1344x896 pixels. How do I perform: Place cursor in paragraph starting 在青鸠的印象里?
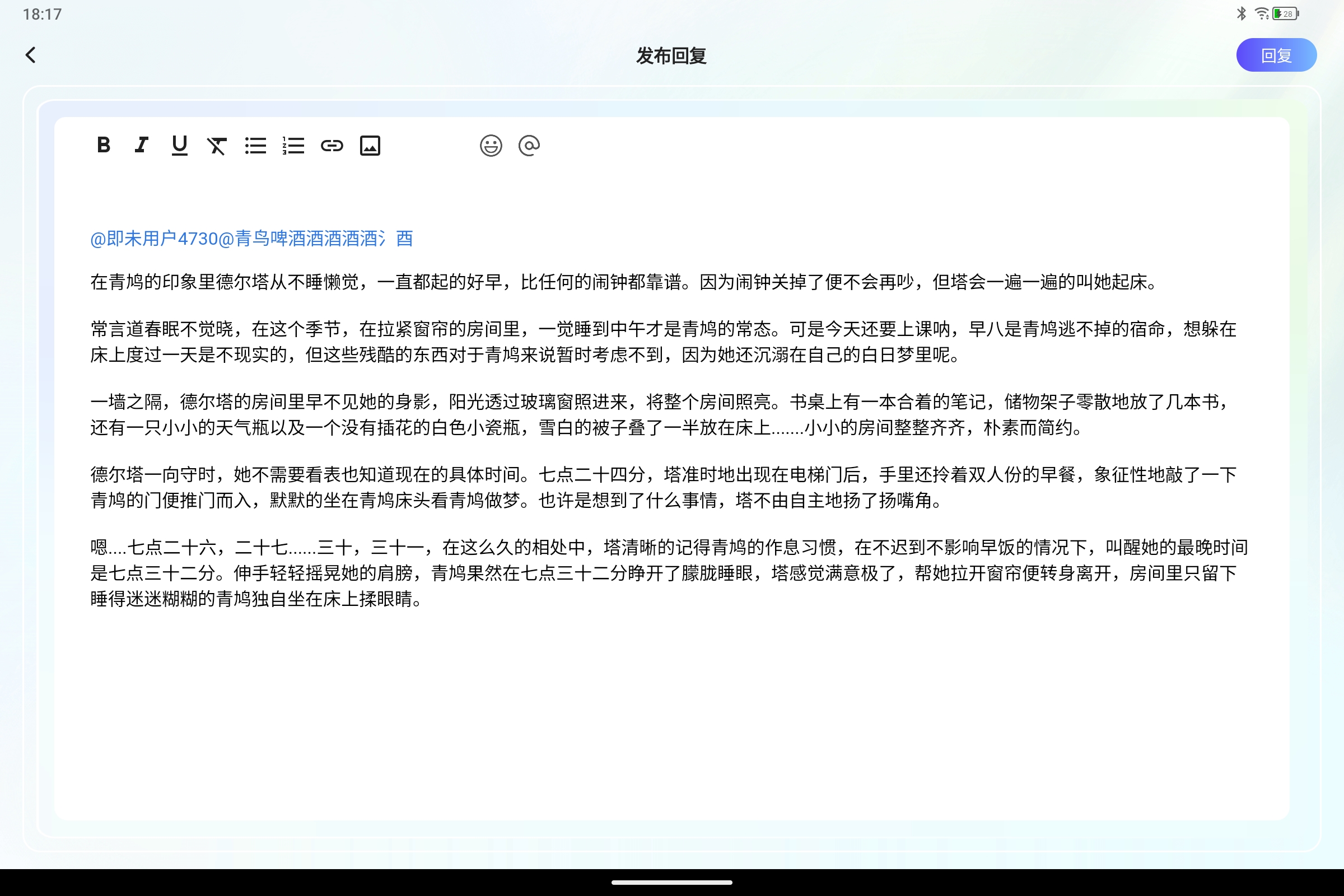click(624, 282)
